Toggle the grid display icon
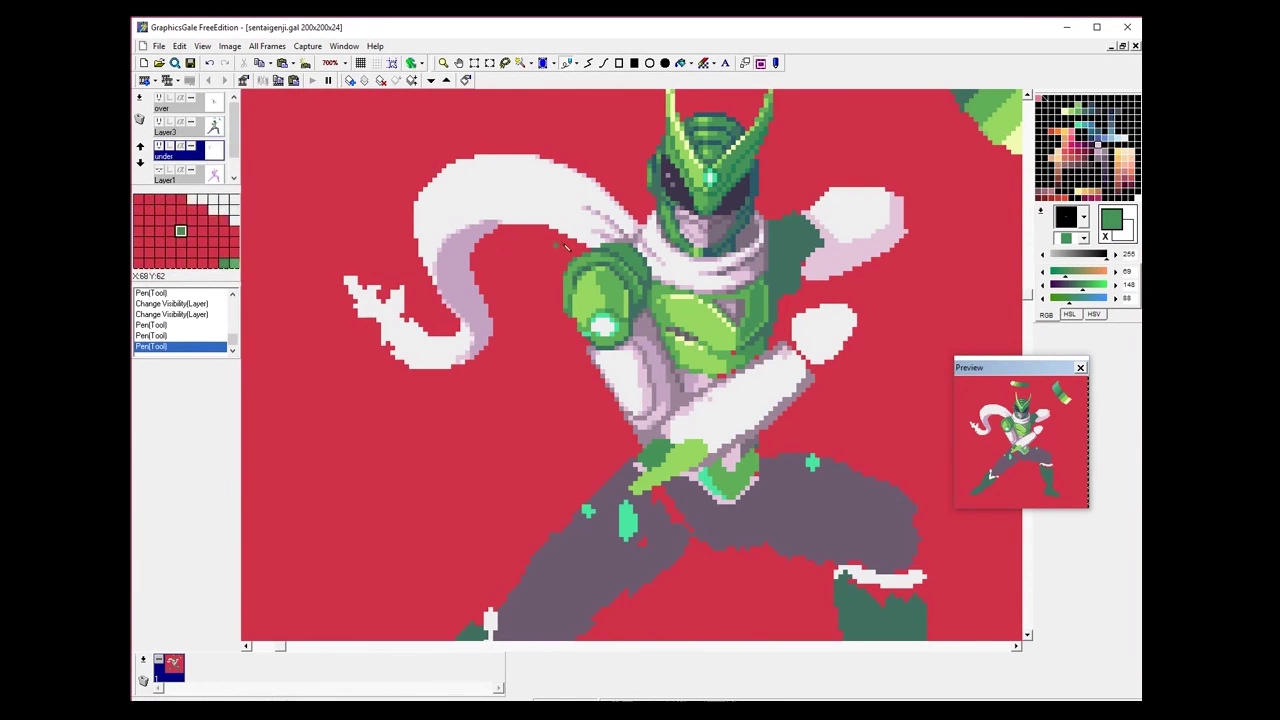Screen dimensions: 1280x720 pos(361,63)
